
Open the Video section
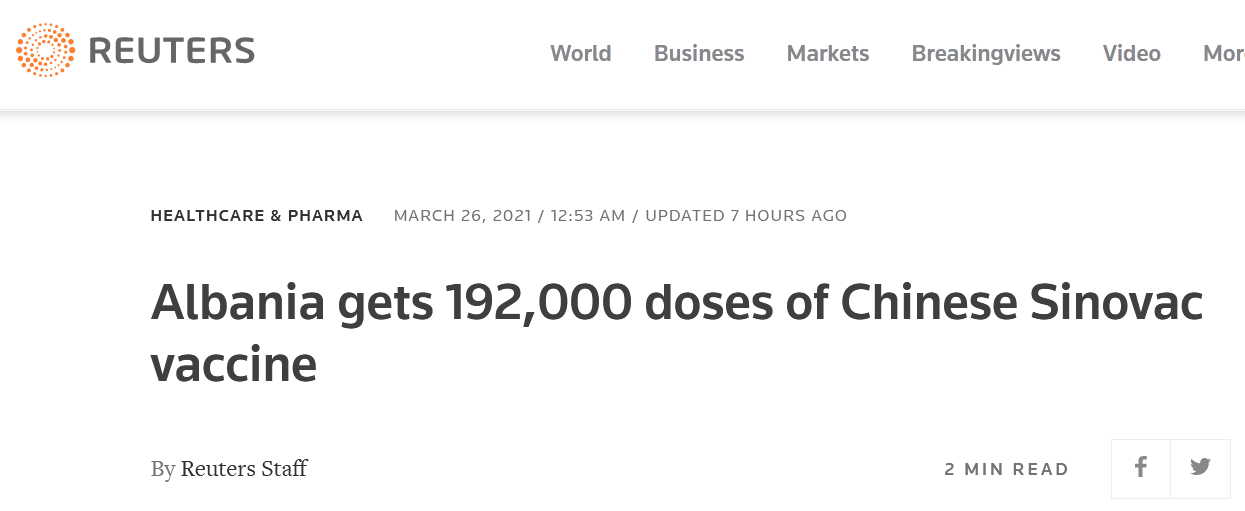(x=1132, y=53)
